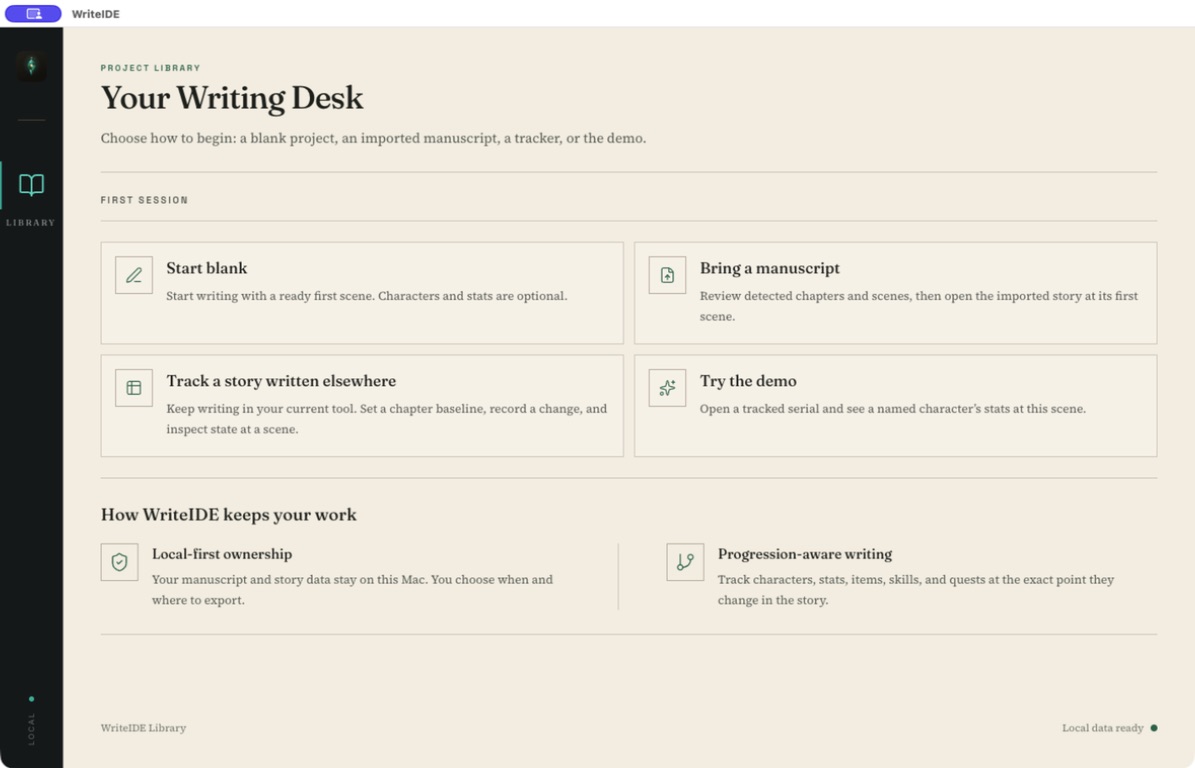Click the WriteIDE title bar text
1195x768 pixels.
(x=96, y=14)
